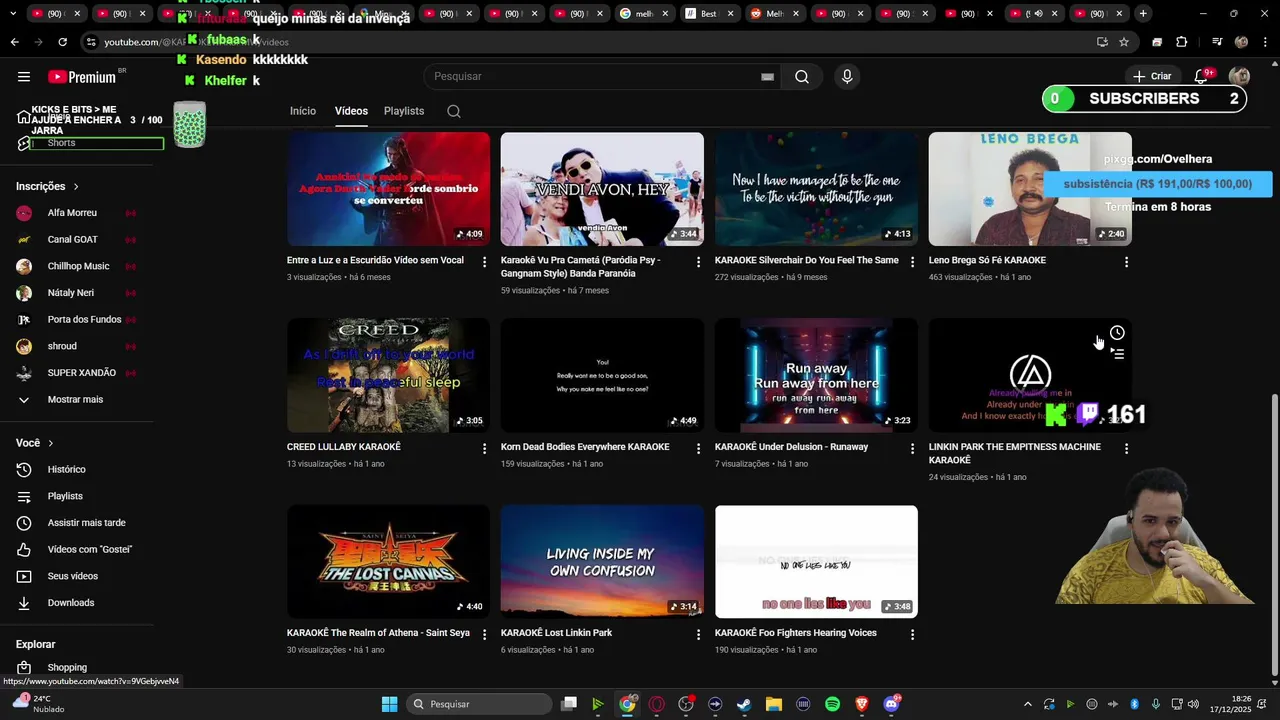1280x720 pixels.
Task: Open the account avatar menu
Action: (x=1239, y=77)
